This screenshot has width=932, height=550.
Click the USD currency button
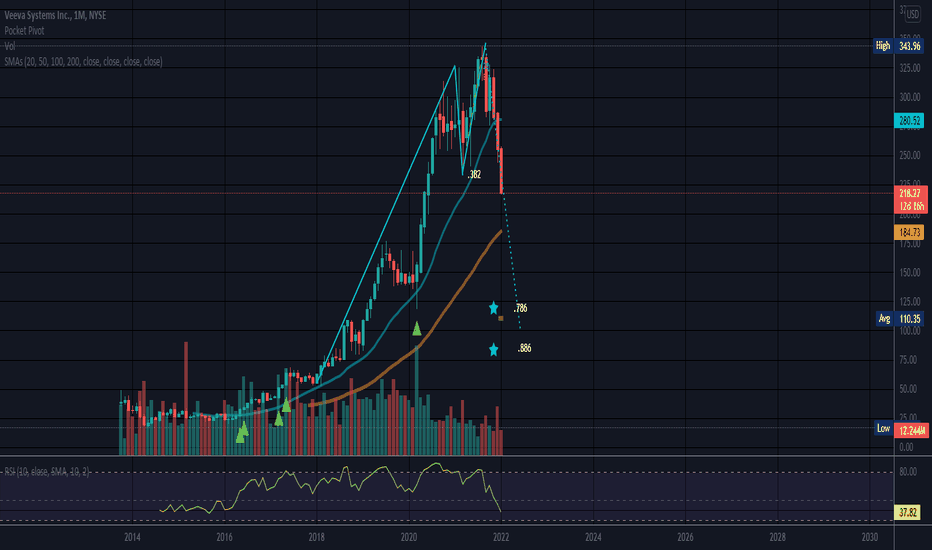click(912, 15)
